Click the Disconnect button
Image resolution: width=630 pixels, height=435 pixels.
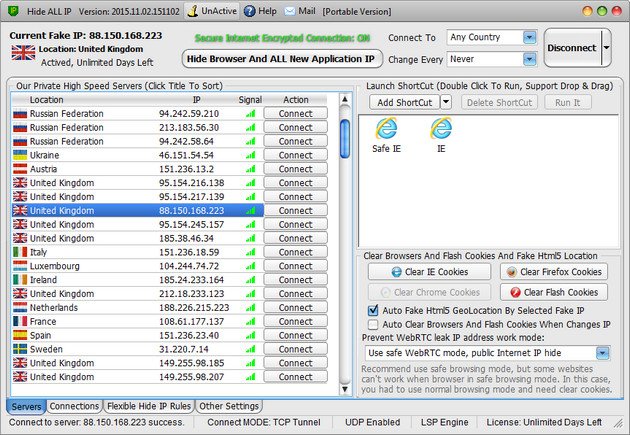tap(572, 48)
